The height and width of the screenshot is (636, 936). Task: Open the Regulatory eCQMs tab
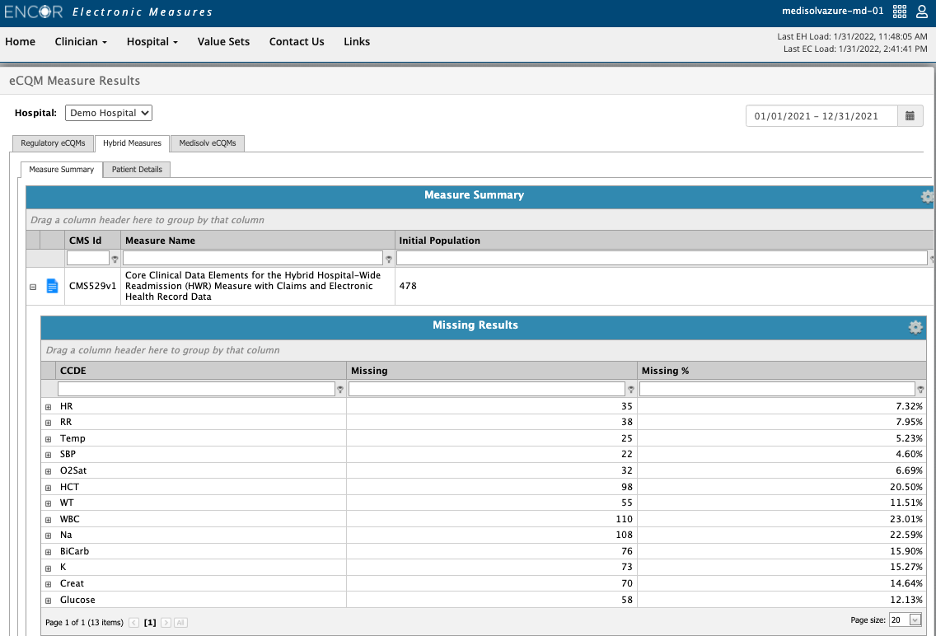tap(52, 143)
